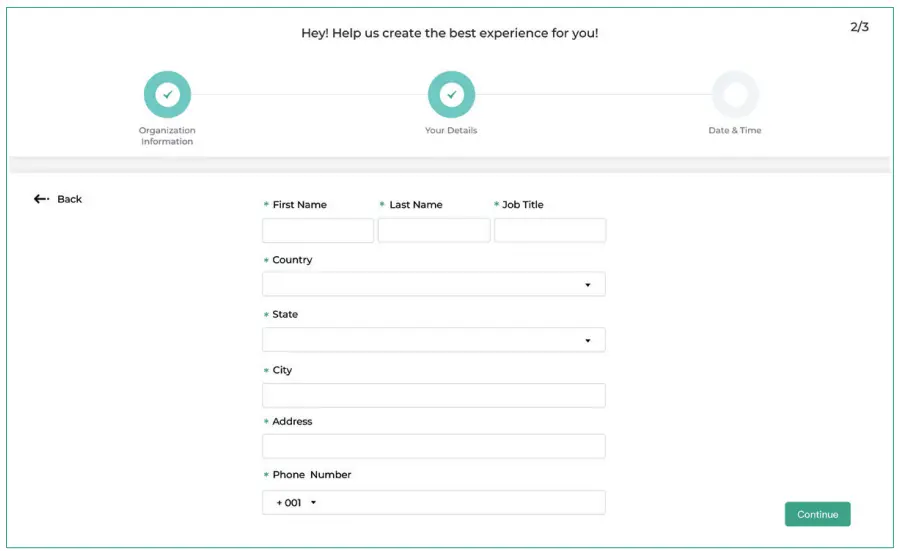Image resolution: width=900 pixels, height=551 pixels.
Task: Focus the First Name input field
Action: pos(318,231)
